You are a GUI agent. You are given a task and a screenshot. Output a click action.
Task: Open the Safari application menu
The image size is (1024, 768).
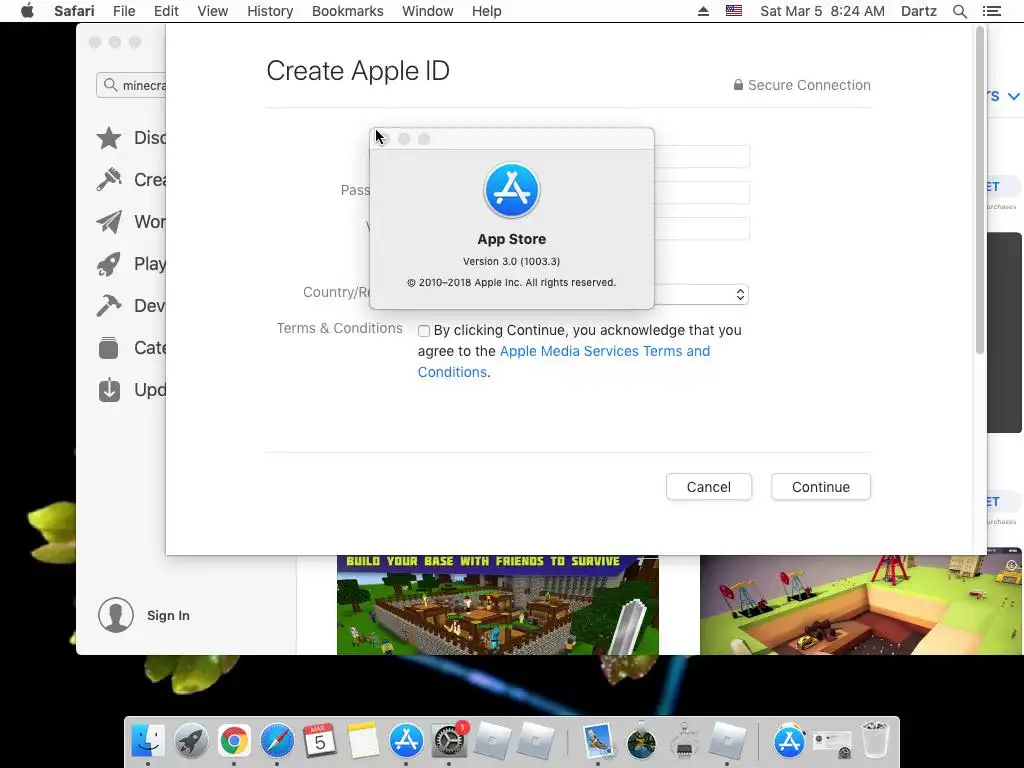(x=74, y=11)
